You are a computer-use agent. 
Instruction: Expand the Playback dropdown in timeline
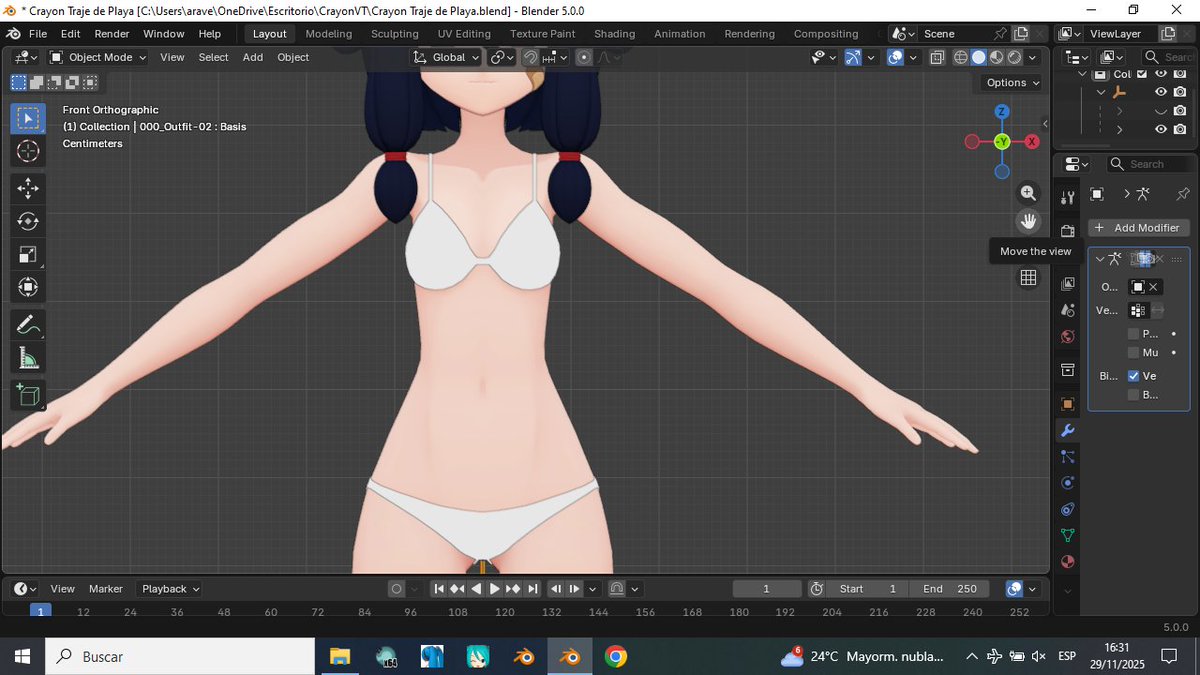coord(170,589)
